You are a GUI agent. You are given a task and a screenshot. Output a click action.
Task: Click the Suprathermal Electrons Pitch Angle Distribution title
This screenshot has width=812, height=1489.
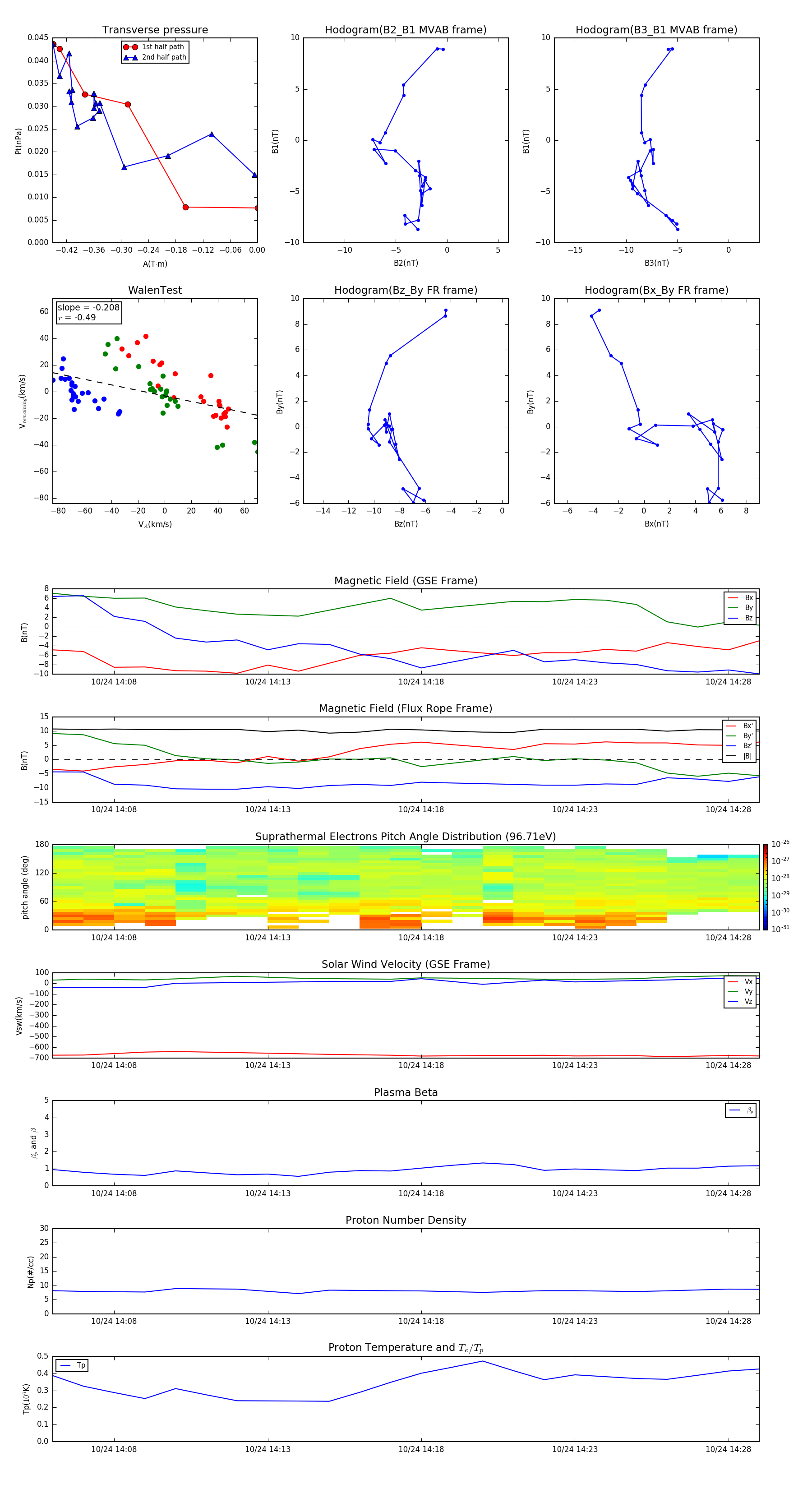tap(406, 837)
